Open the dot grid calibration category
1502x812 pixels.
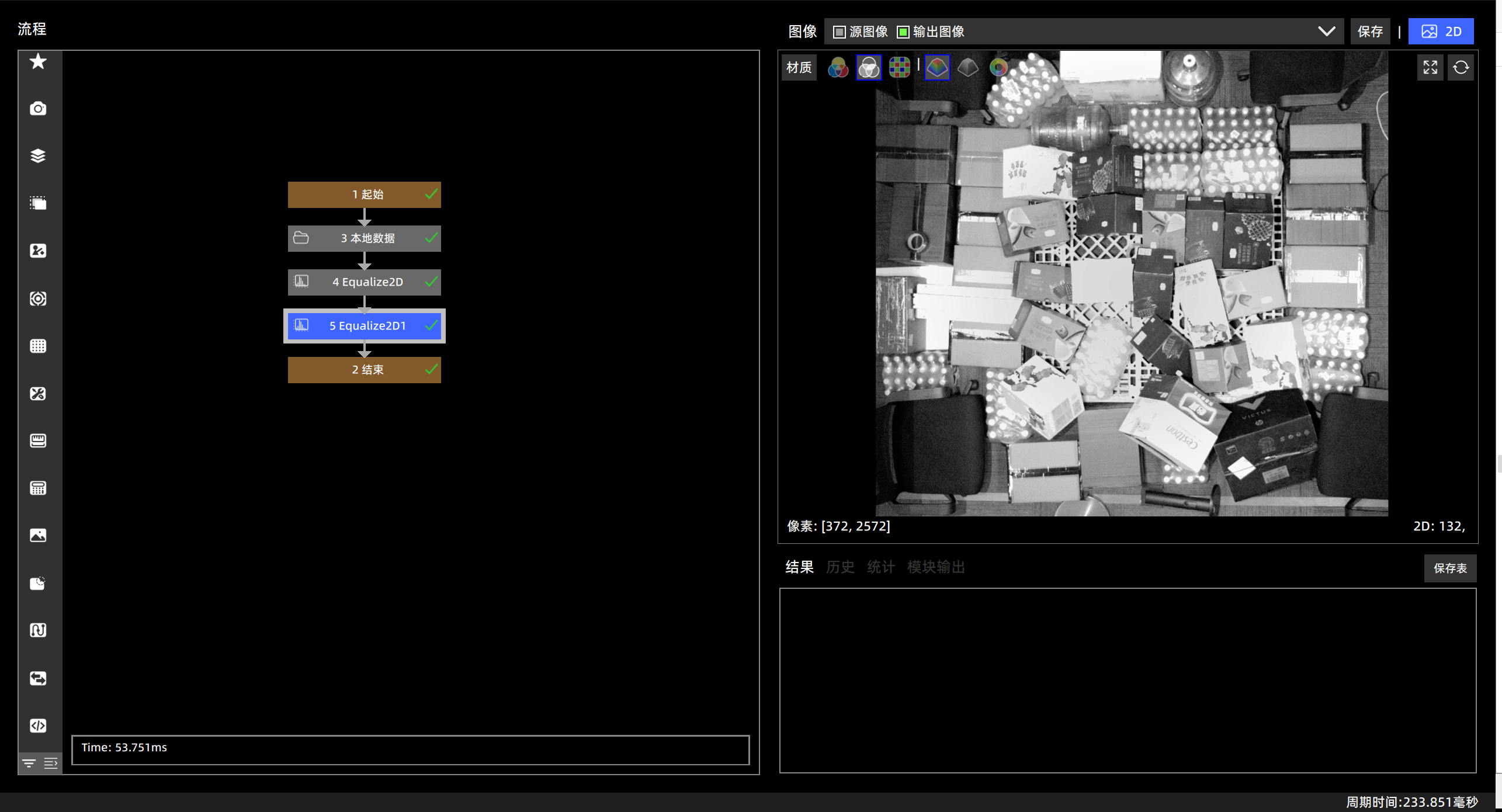coord(38,346)
